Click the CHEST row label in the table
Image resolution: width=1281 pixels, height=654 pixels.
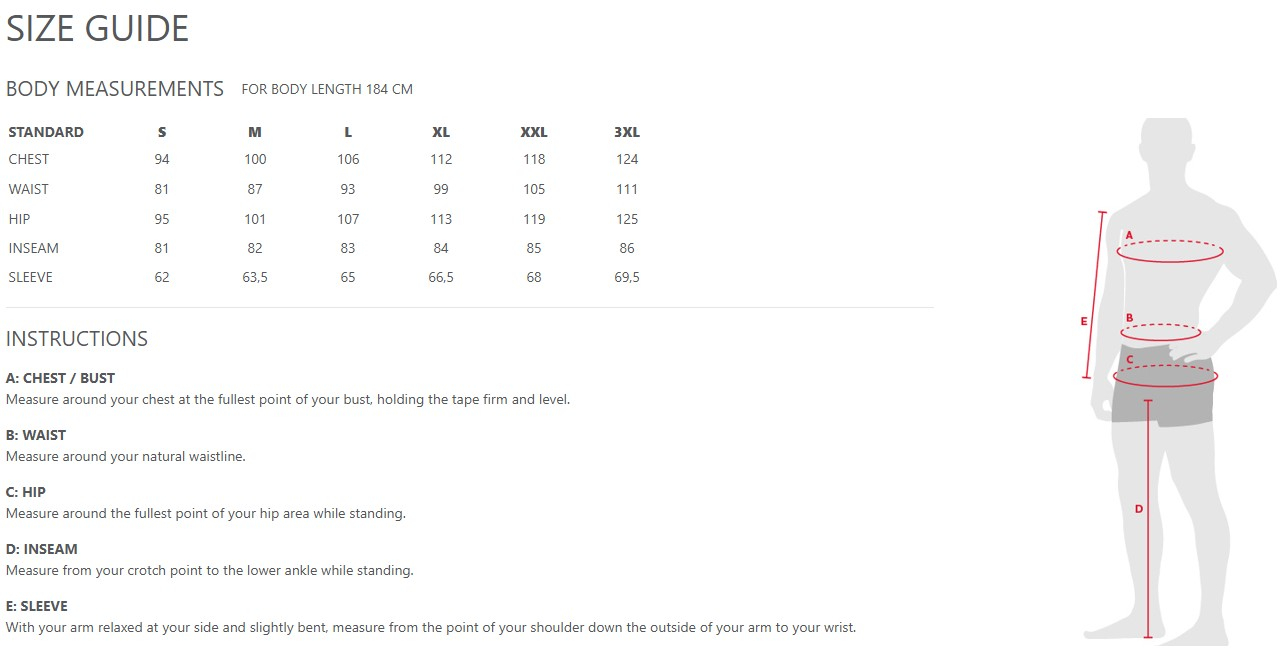pos(29,159)
